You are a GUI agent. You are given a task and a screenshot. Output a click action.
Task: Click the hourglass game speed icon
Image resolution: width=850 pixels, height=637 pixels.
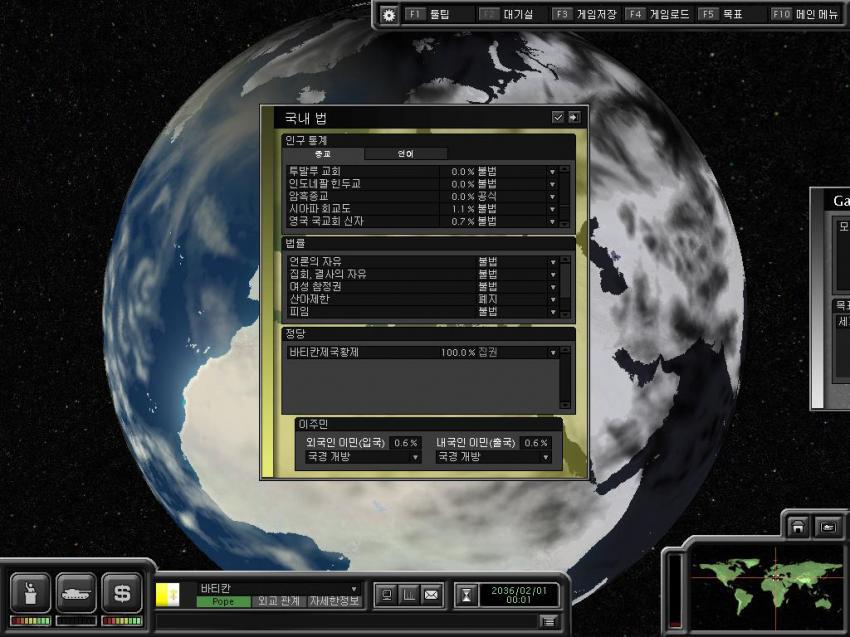[x=465, y=595]
